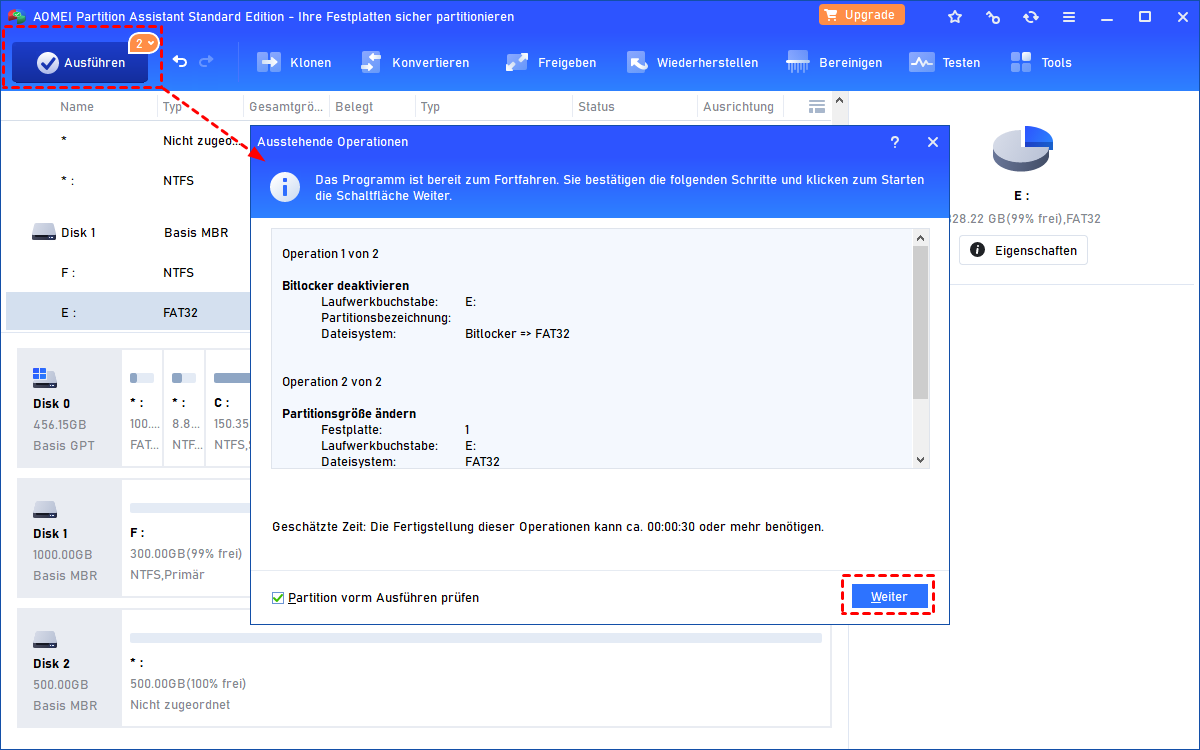The image size is (1200, 750).
Task: Click the column settings icon in table header
Action: click(x=816, y=106)
